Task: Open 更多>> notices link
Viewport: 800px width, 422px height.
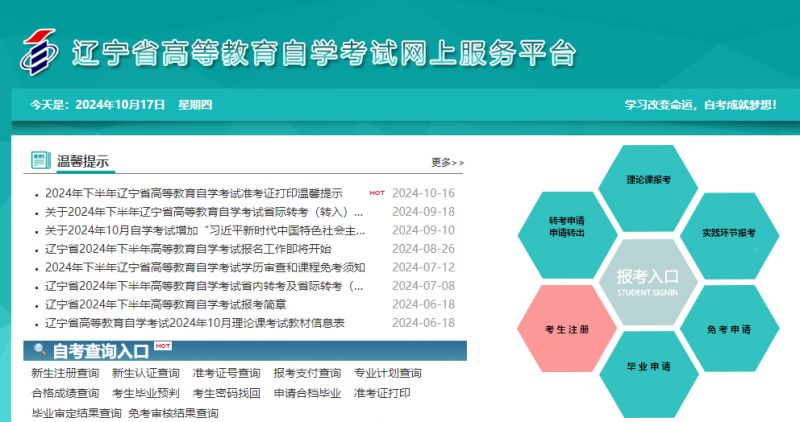Action: click(x=447, y=163)
